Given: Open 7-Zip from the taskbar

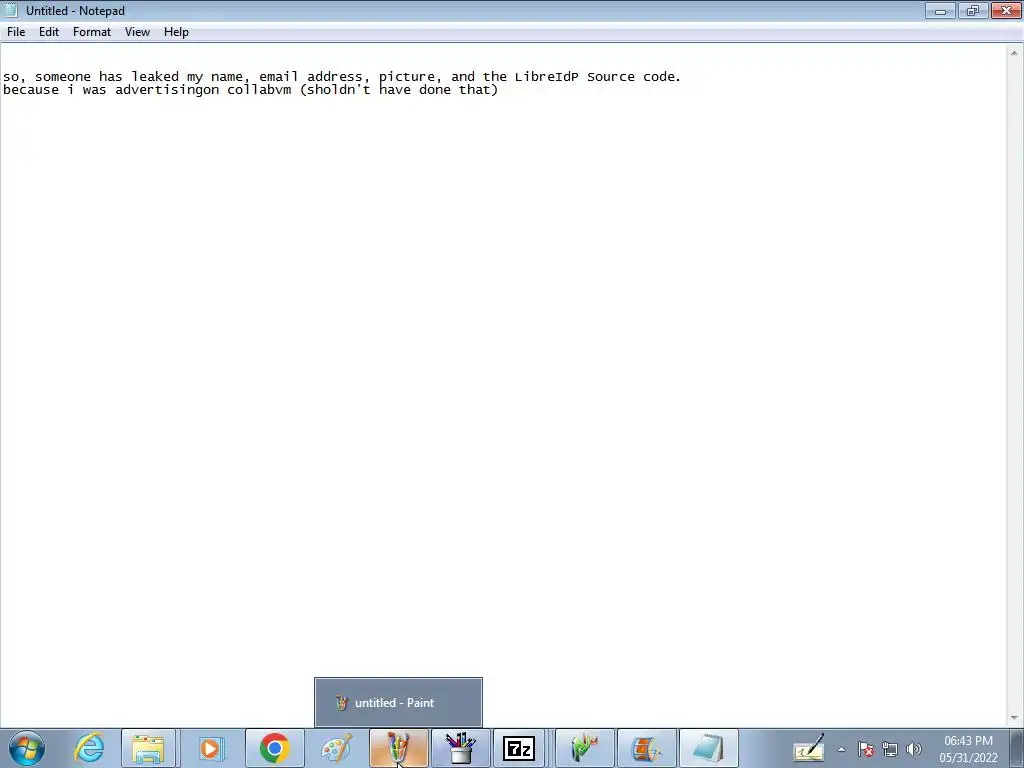Looking at the screenshot, I should click(x=519, y=748).
